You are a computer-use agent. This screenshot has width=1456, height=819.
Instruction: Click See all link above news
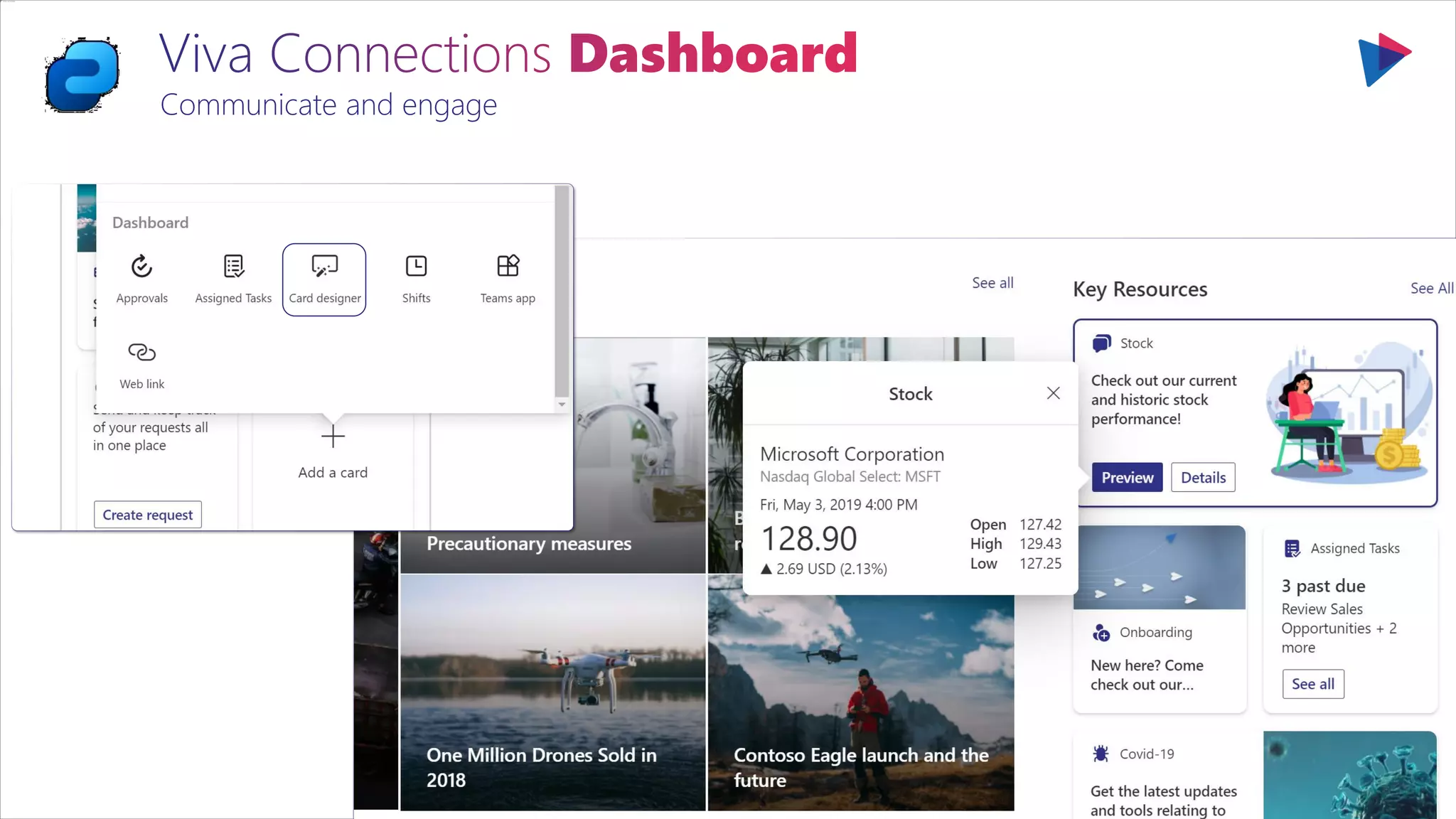[992, 283]
